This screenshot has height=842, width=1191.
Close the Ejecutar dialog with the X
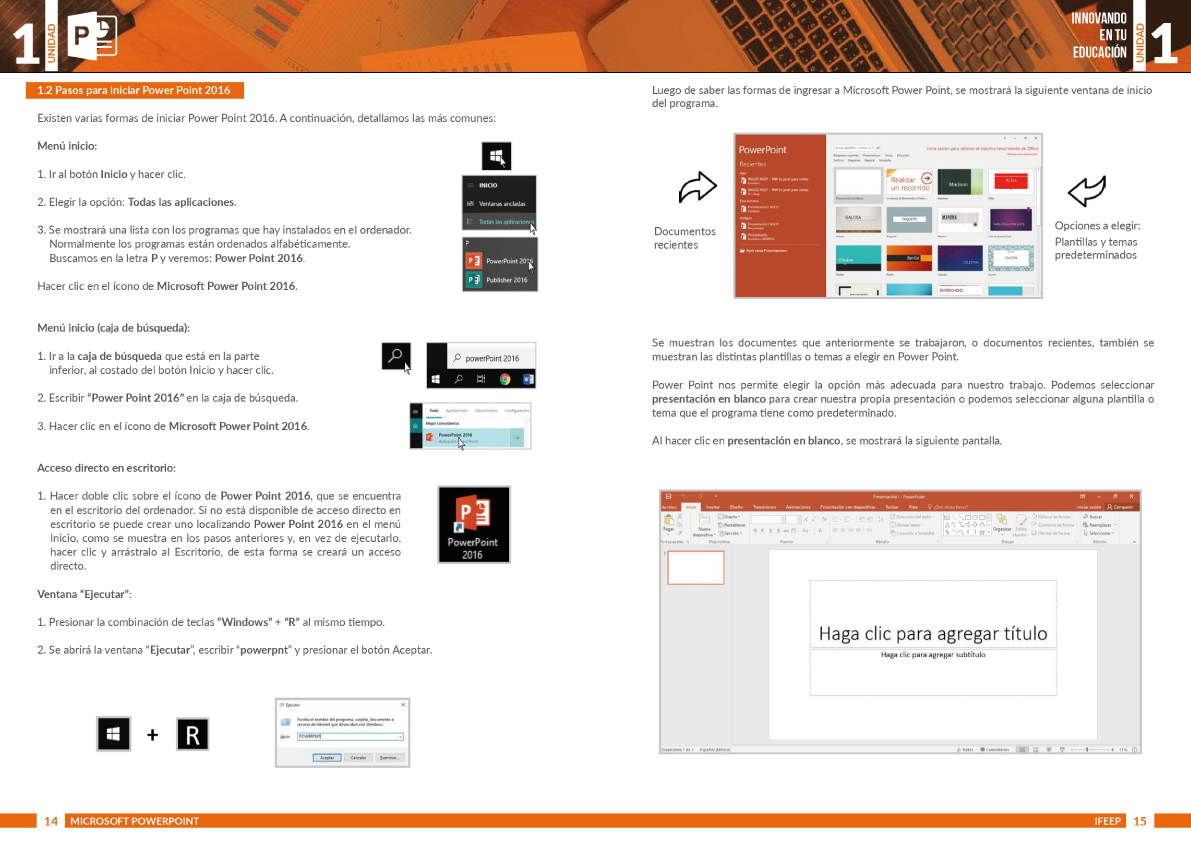403,705
